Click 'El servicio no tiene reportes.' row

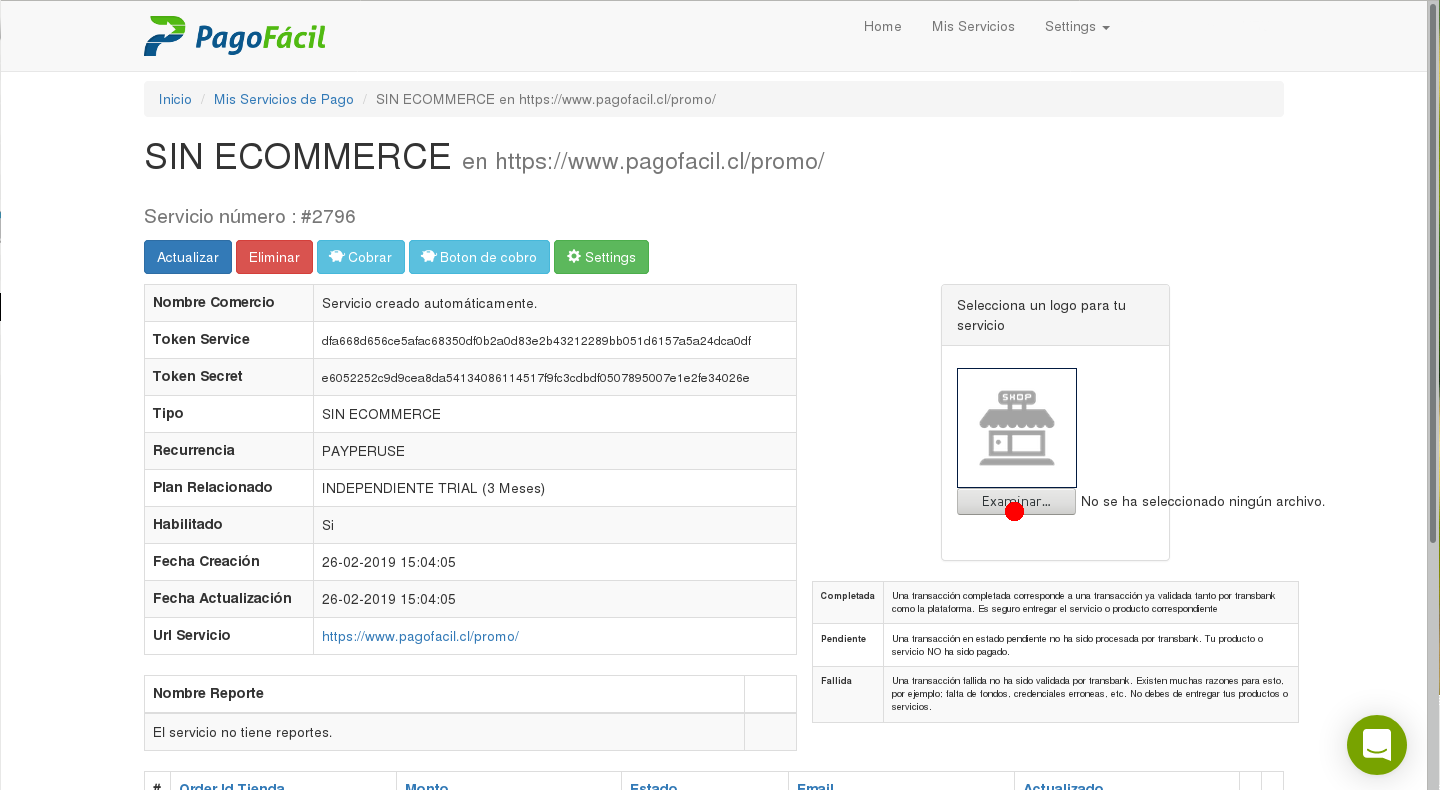coord(444,732)
